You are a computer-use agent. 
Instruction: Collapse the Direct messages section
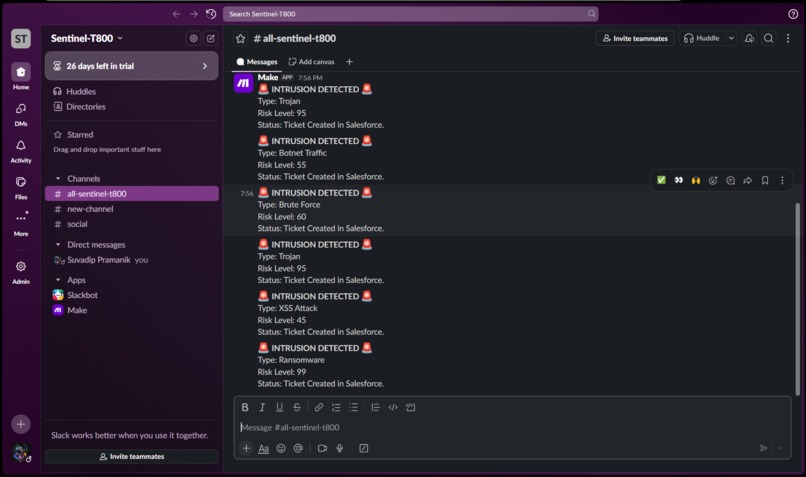tap(58, 245)
